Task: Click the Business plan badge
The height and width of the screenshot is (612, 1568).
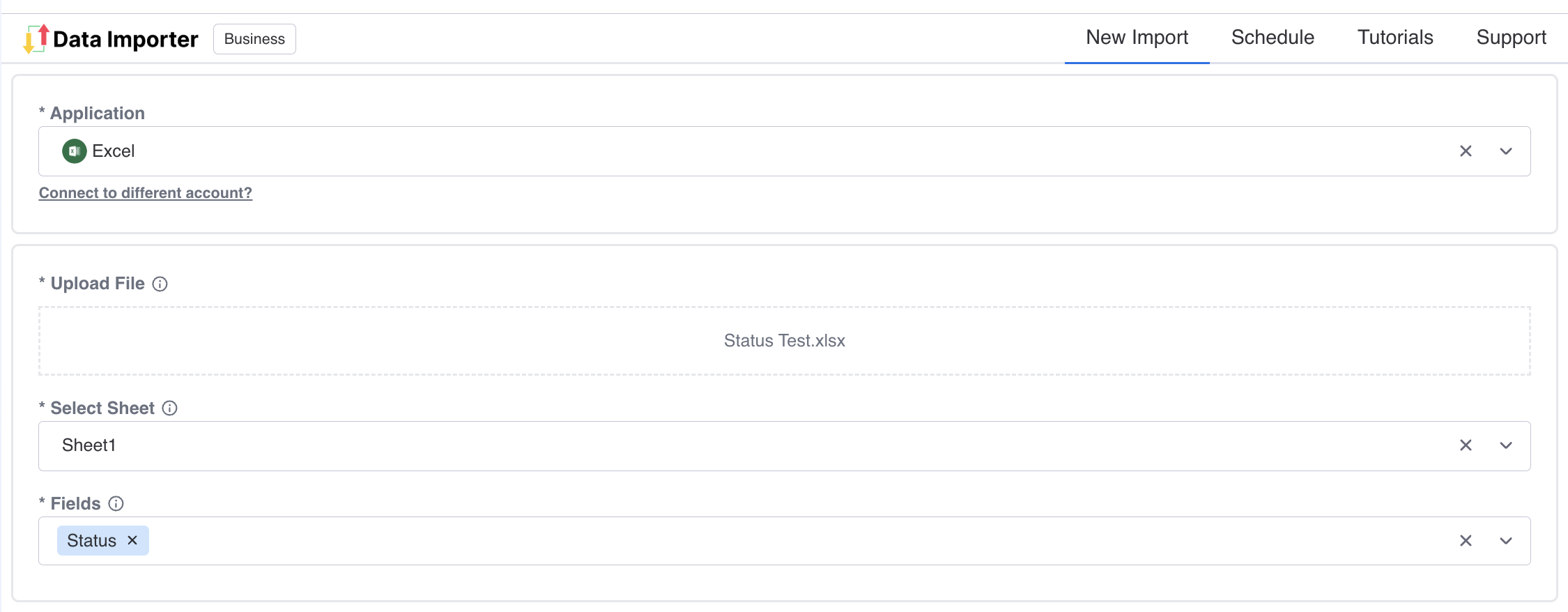Action: [254, 39]
